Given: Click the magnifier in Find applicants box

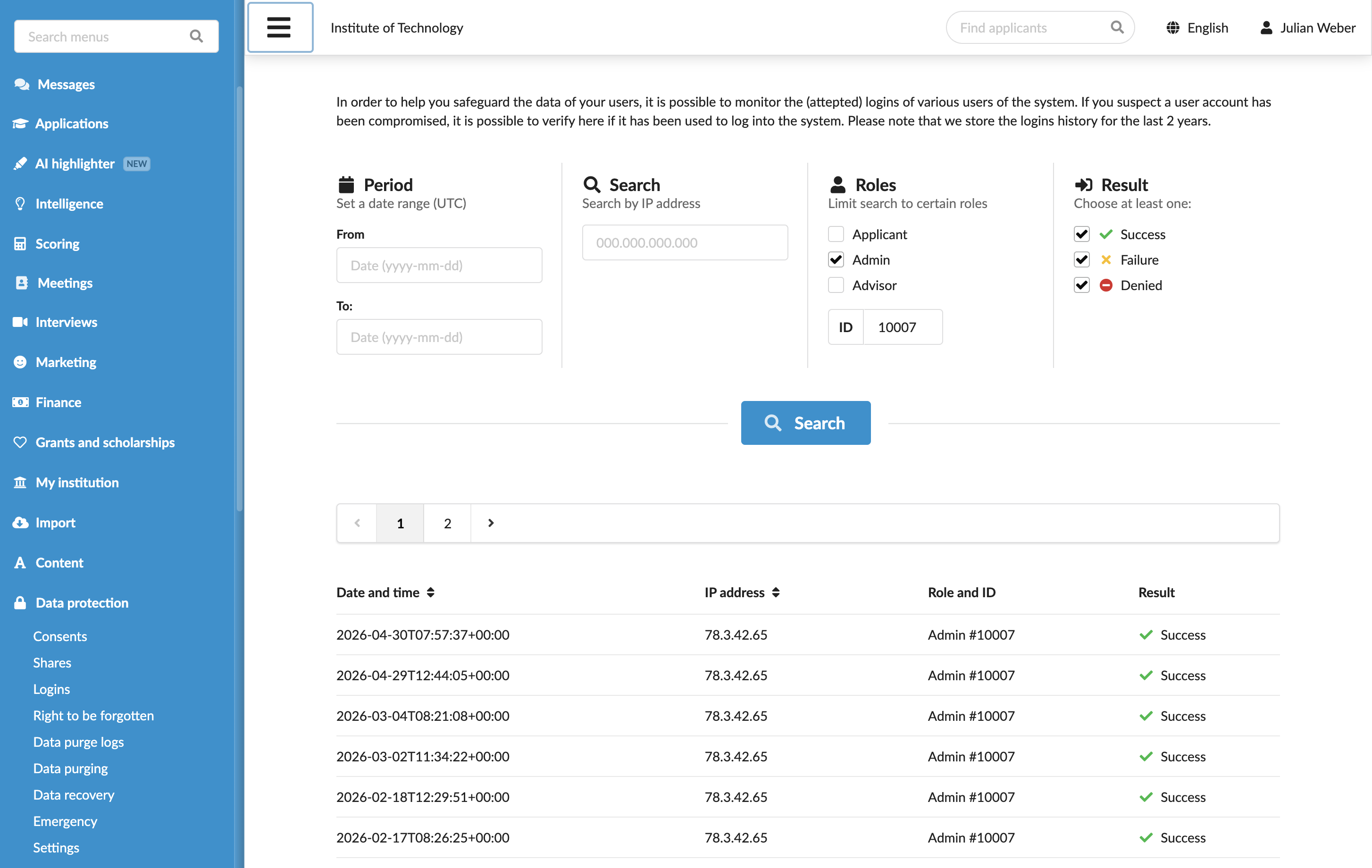Looking at the screenshot, I should click(x=1117, y=27).
